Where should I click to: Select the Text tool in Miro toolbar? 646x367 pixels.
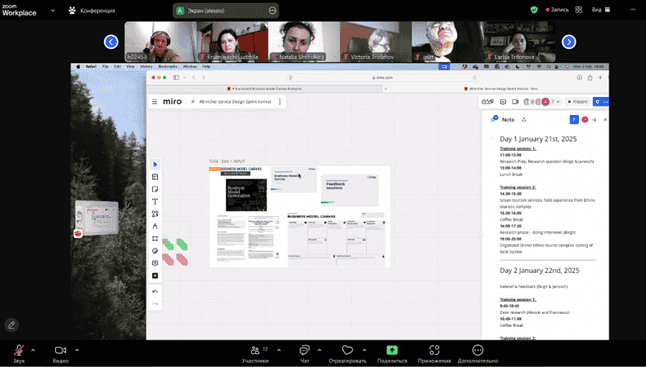click(155, 201)
